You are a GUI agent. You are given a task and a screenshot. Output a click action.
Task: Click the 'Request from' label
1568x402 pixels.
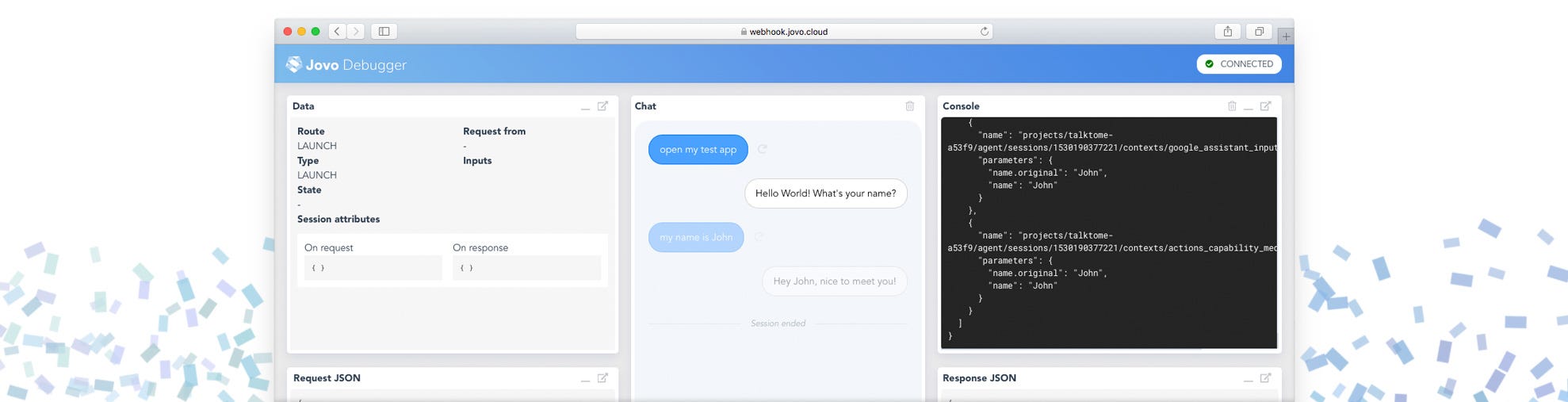pyautogui.click(x=494, y=132)
